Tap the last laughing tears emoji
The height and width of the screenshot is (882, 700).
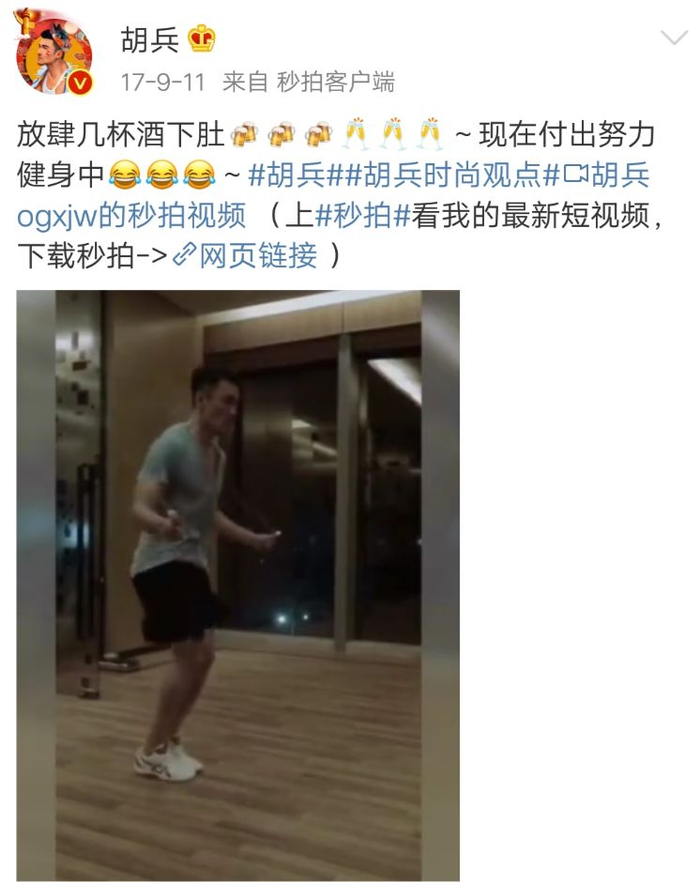(200, 175)
